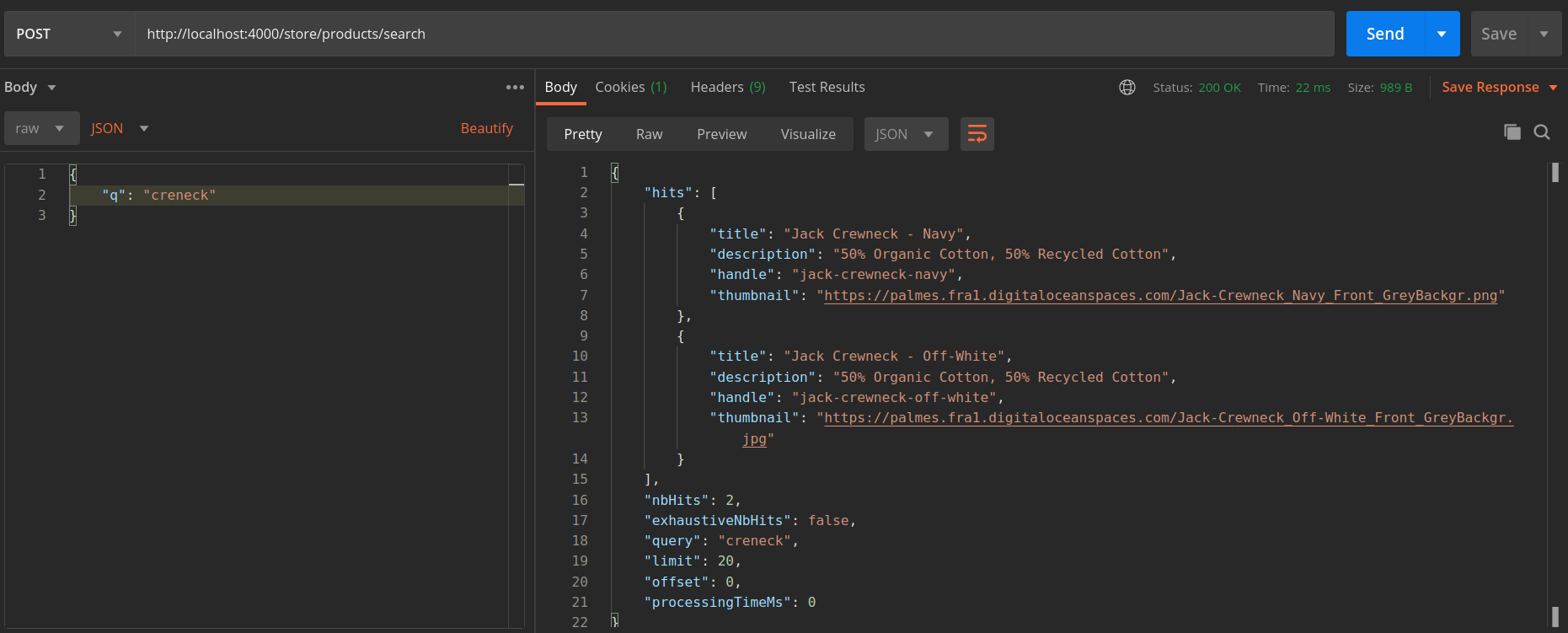The height and width of the screenshot is (633, 1568).
Task: Open the Headers response tab
Action: [727, 87]
